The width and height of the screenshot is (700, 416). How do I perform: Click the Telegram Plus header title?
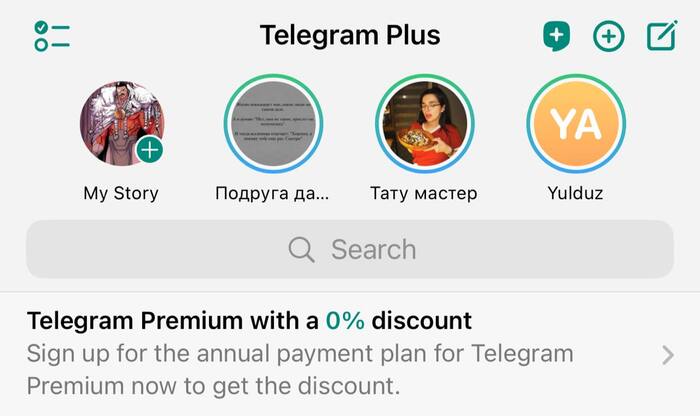point(350,35)
